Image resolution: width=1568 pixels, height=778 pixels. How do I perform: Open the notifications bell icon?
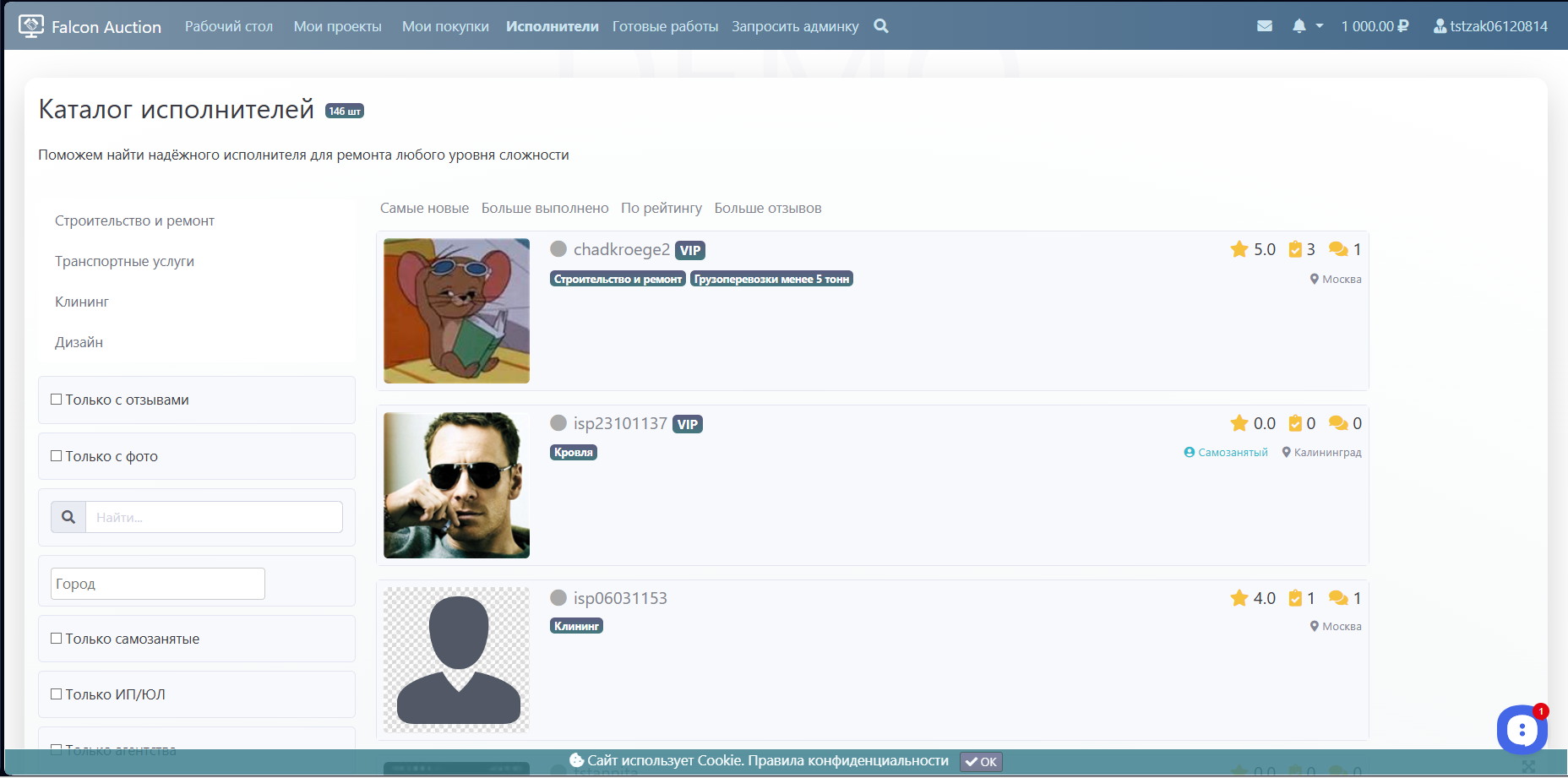pyautogui.click(x=1298, y=26)
